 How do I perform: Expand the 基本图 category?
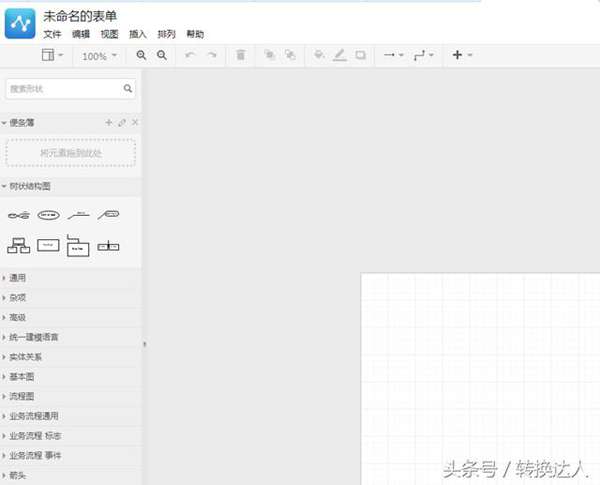(71, 377)
